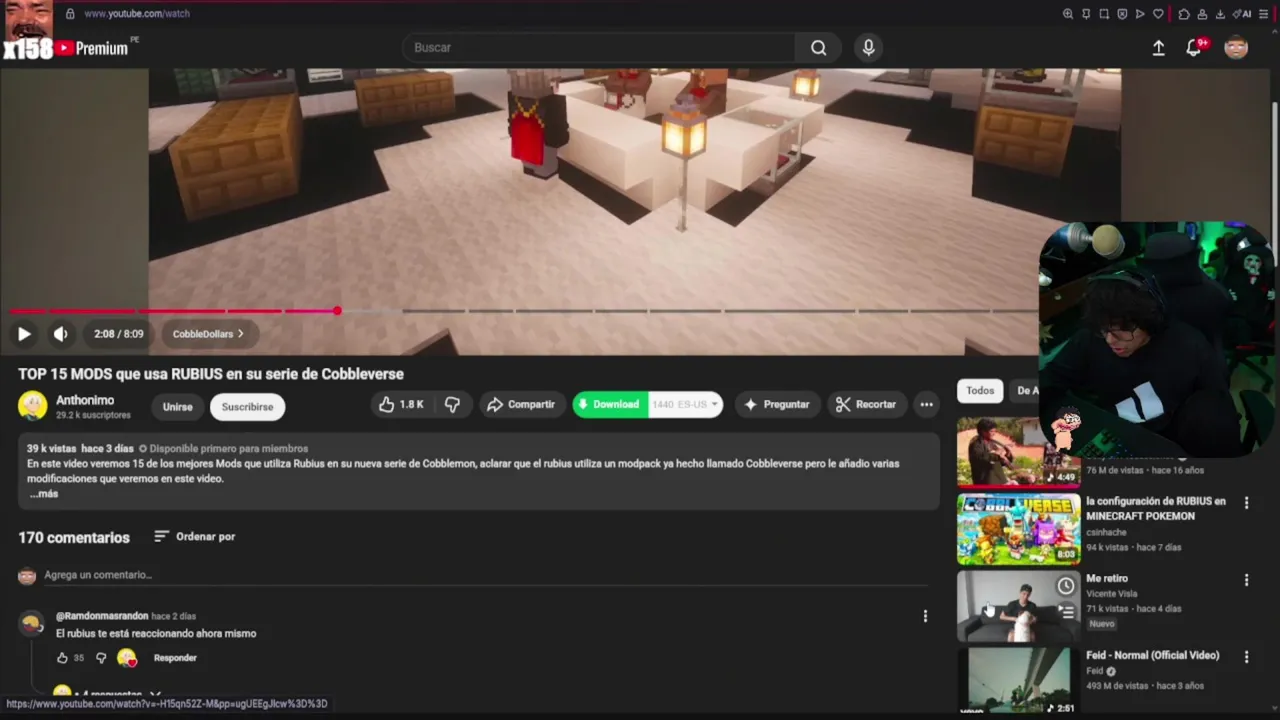Screen dimensions: 1280x720
Task: Click the browser play arrow icon
Action: tap(1140, 14)
